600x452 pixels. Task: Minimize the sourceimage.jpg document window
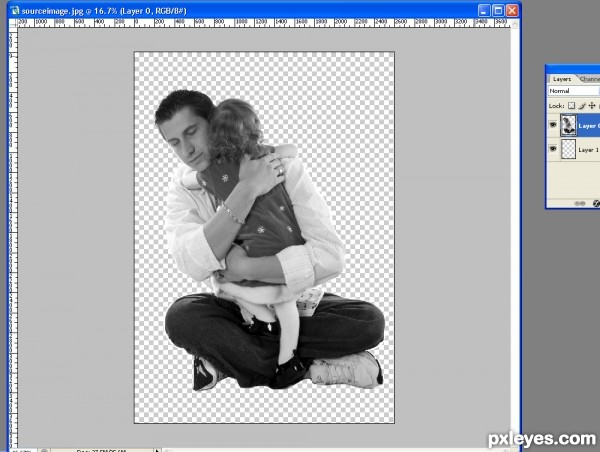484,10
